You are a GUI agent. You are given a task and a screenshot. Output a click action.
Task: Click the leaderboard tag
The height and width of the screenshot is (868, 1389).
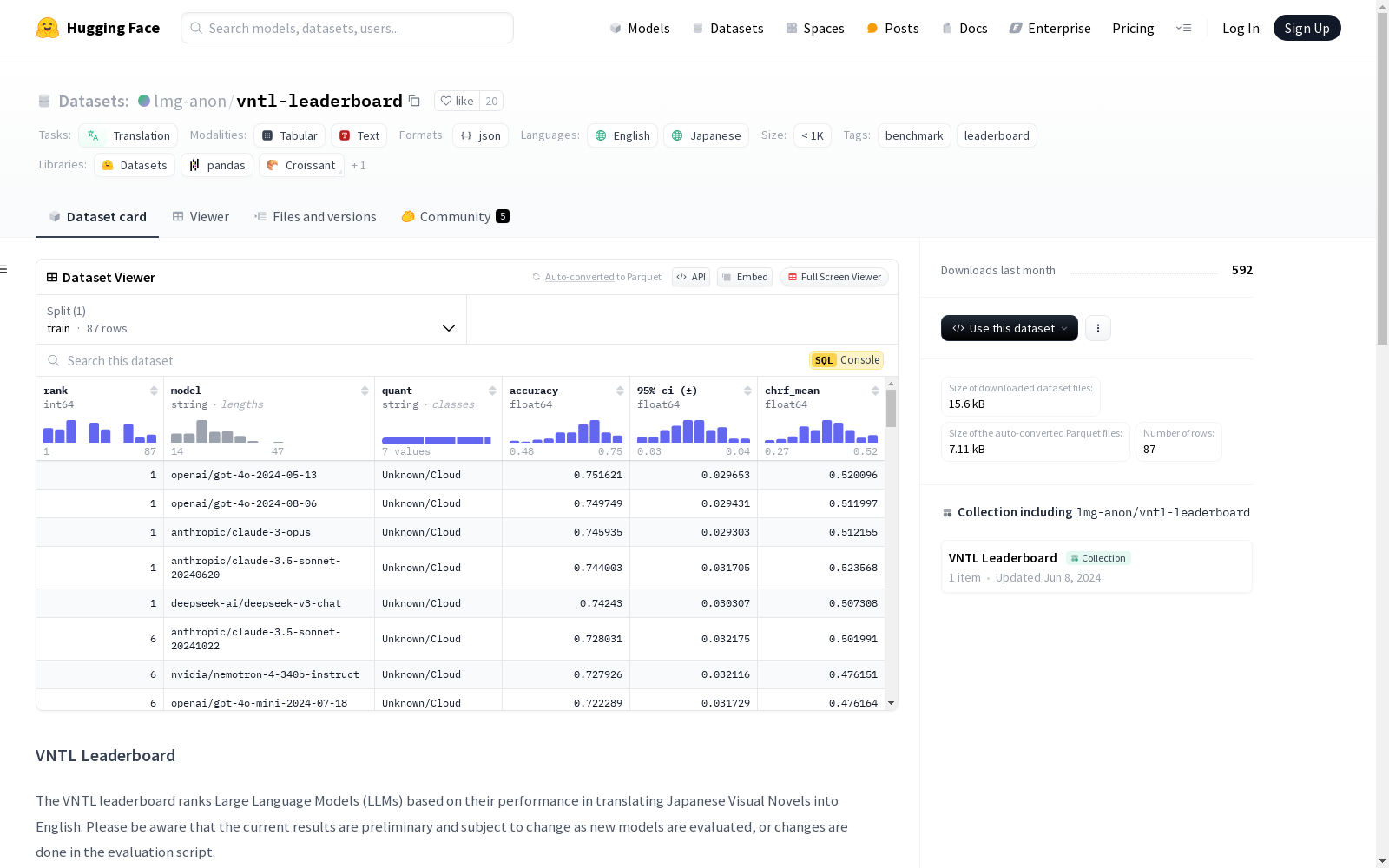click(997, 135)
